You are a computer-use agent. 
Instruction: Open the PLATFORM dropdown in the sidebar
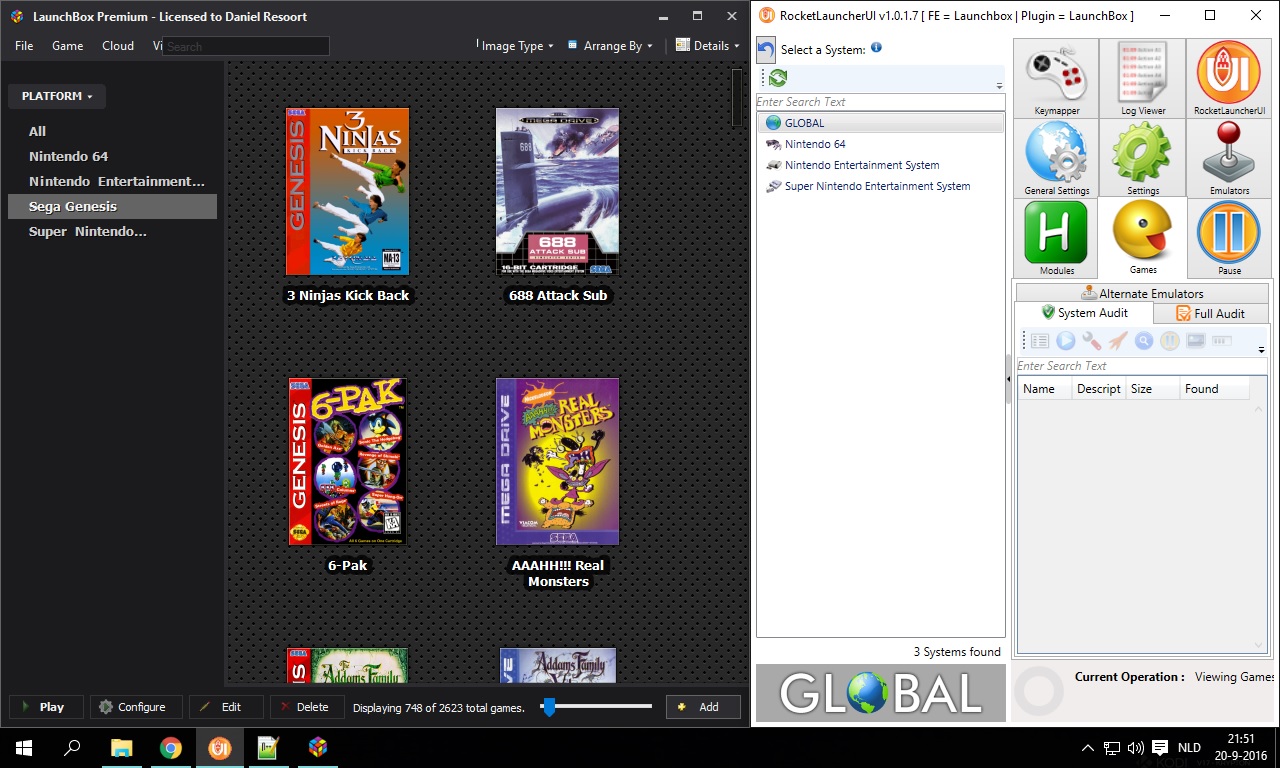coord(57,96)
